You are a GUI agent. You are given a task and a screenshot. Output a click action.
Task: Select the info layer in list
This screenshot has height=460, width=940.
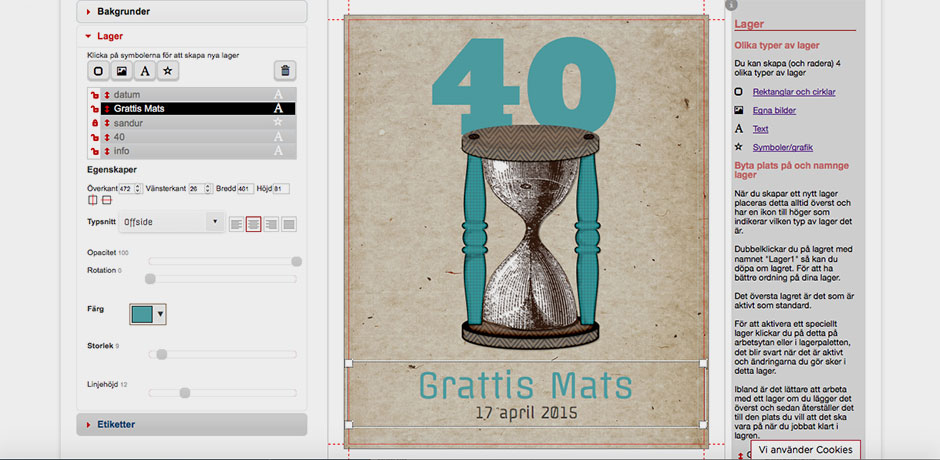pos(180,151)
